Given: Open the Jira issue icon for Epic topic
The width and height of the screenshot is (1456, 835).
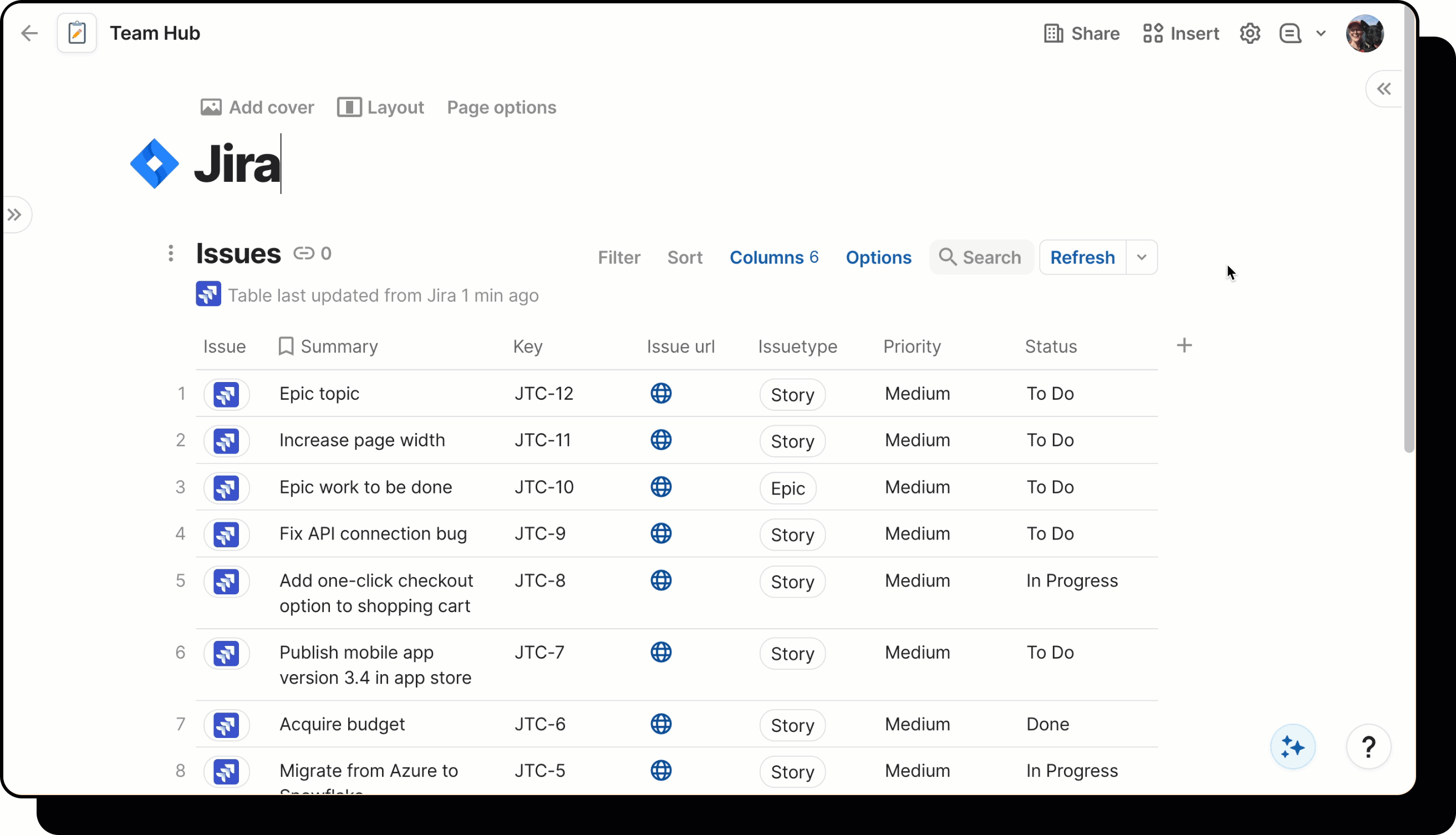Looking at the screenshot, I should pyautogui.click(x=227, y=395).
